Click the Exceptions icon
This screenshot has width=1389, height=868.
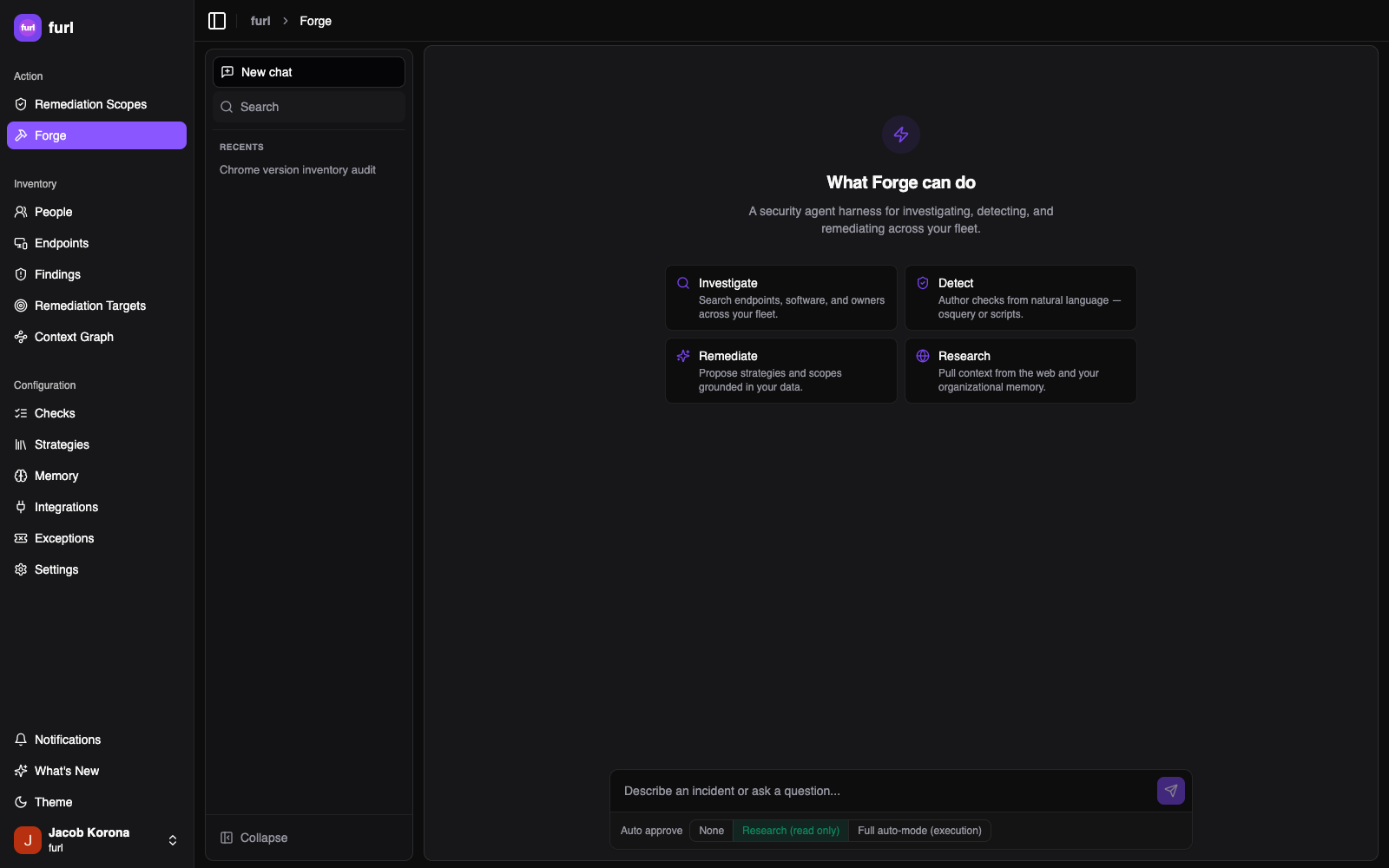[x=21, y=538]
